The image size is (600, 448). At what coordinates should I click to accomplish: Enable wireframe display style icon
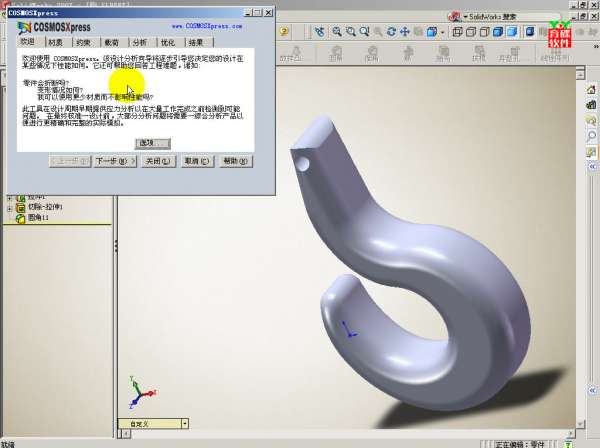click(457, 32)
